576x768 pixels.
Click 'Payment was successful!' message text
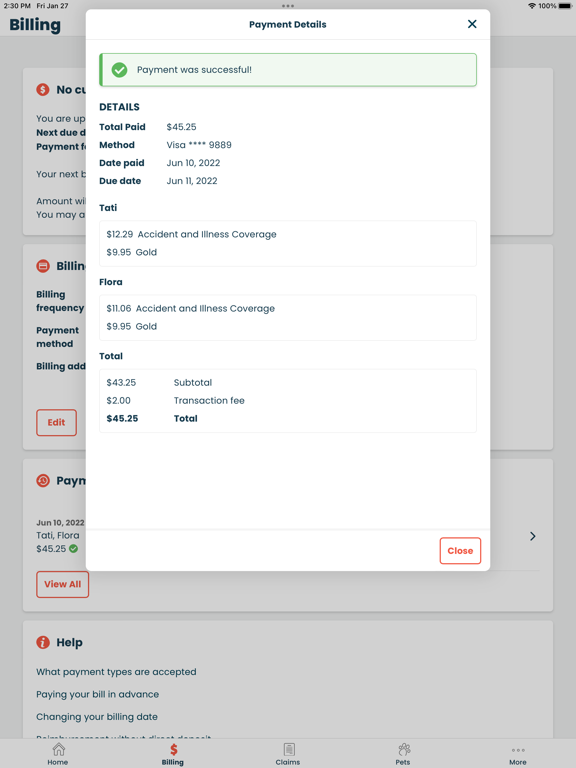point(194,70)
